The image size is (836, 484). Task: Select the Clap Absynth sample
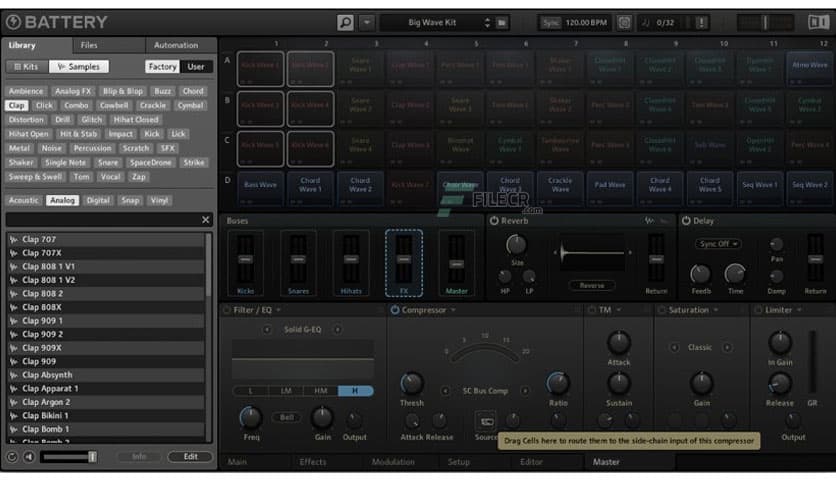tap(106, 375)
